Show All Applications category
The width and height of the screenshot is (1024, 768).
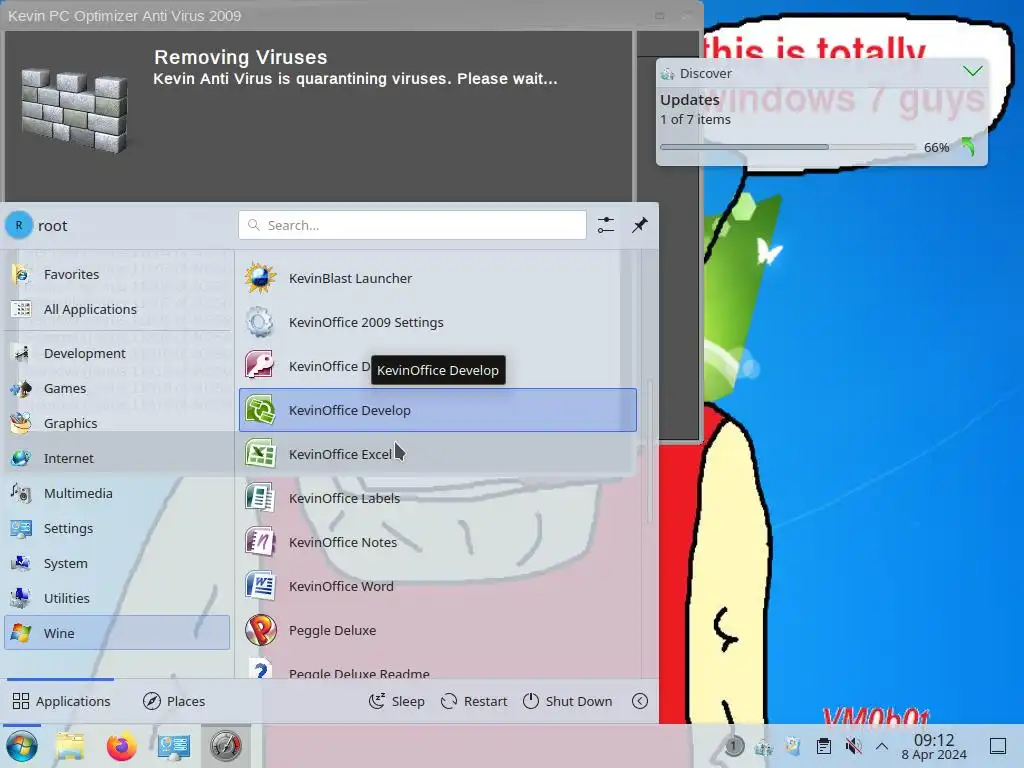117,309
